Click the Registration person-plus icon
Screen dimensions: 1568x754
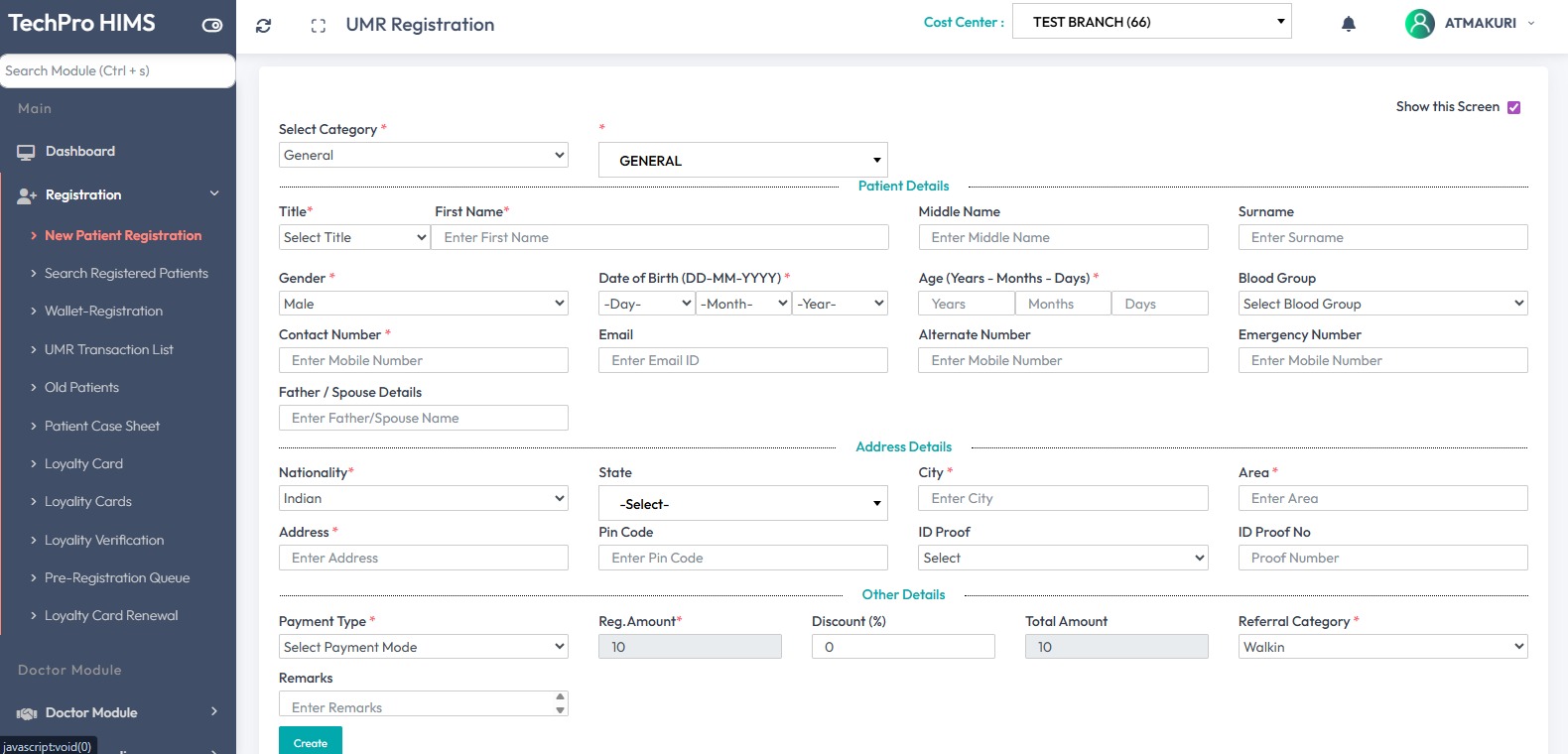pyautogui.click(x=27, y=195)
